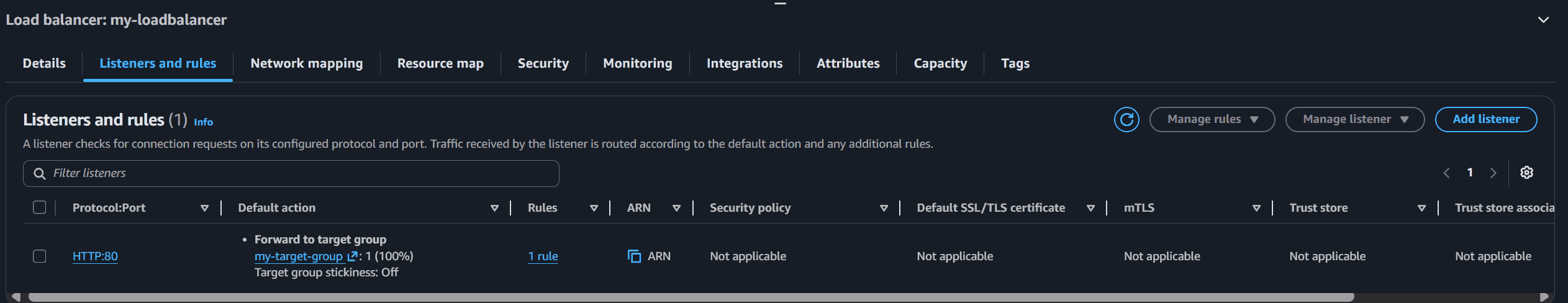Click Target group stickiness: Off text

327,273
